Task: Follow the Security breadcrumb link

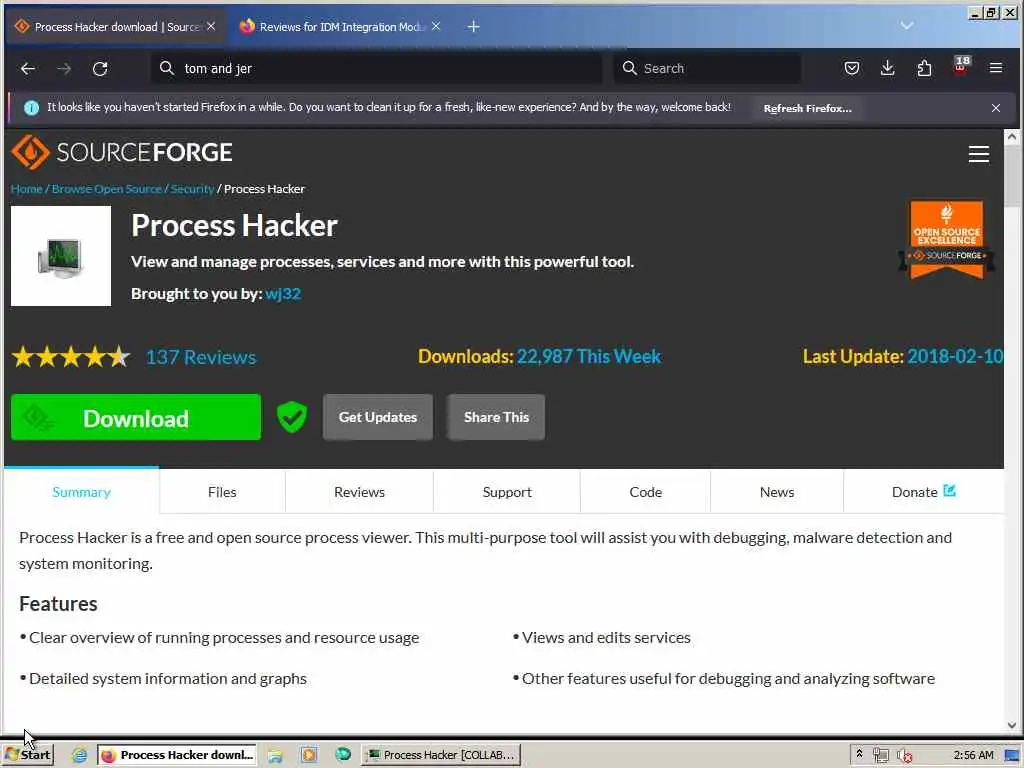Action: 193,189
